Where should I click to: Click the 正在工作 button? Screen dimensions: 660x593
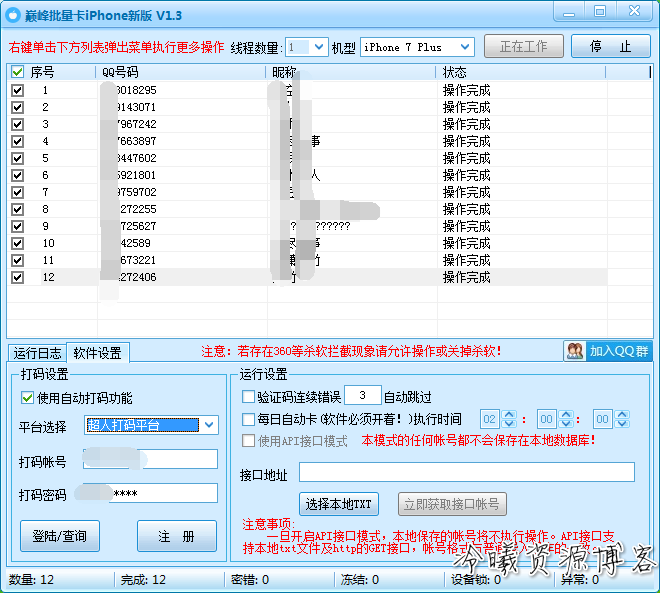[524, 46]
